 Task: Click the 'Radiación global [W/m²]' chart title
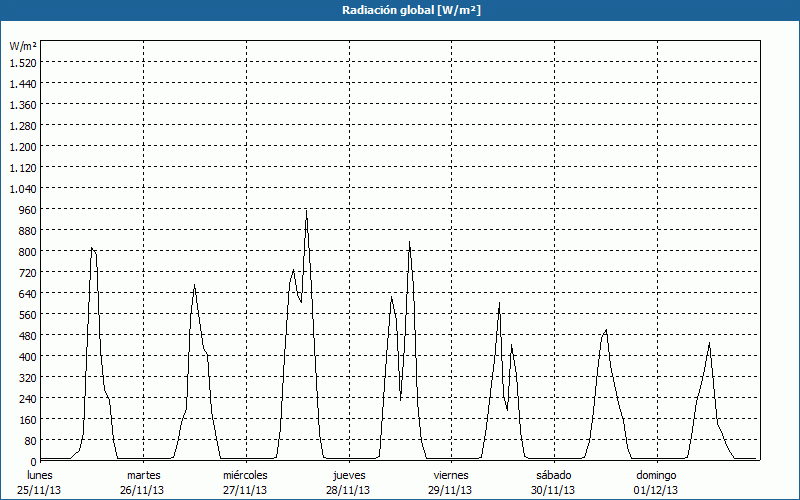[400, 10]
